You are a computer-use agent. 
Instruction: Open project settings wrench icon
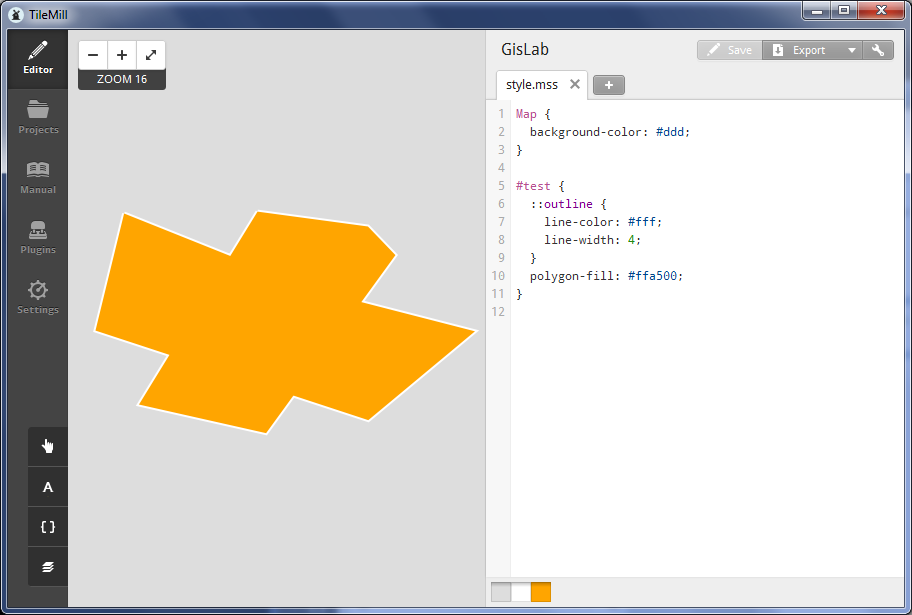pos(878,50)
